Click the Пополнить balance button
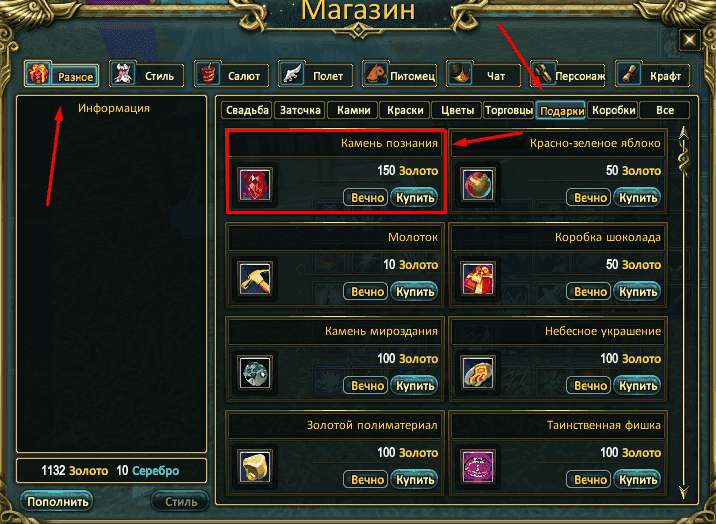 (x=57, y=502)
